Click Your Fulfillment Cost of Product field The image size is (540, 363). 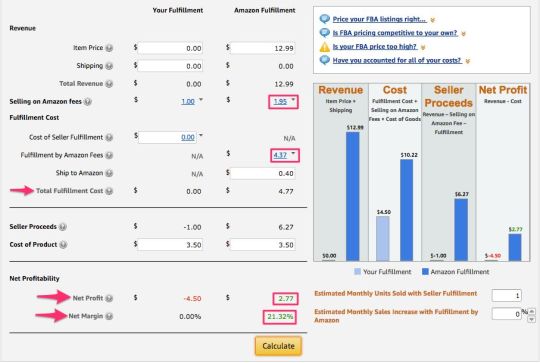[x=170, y=245]
